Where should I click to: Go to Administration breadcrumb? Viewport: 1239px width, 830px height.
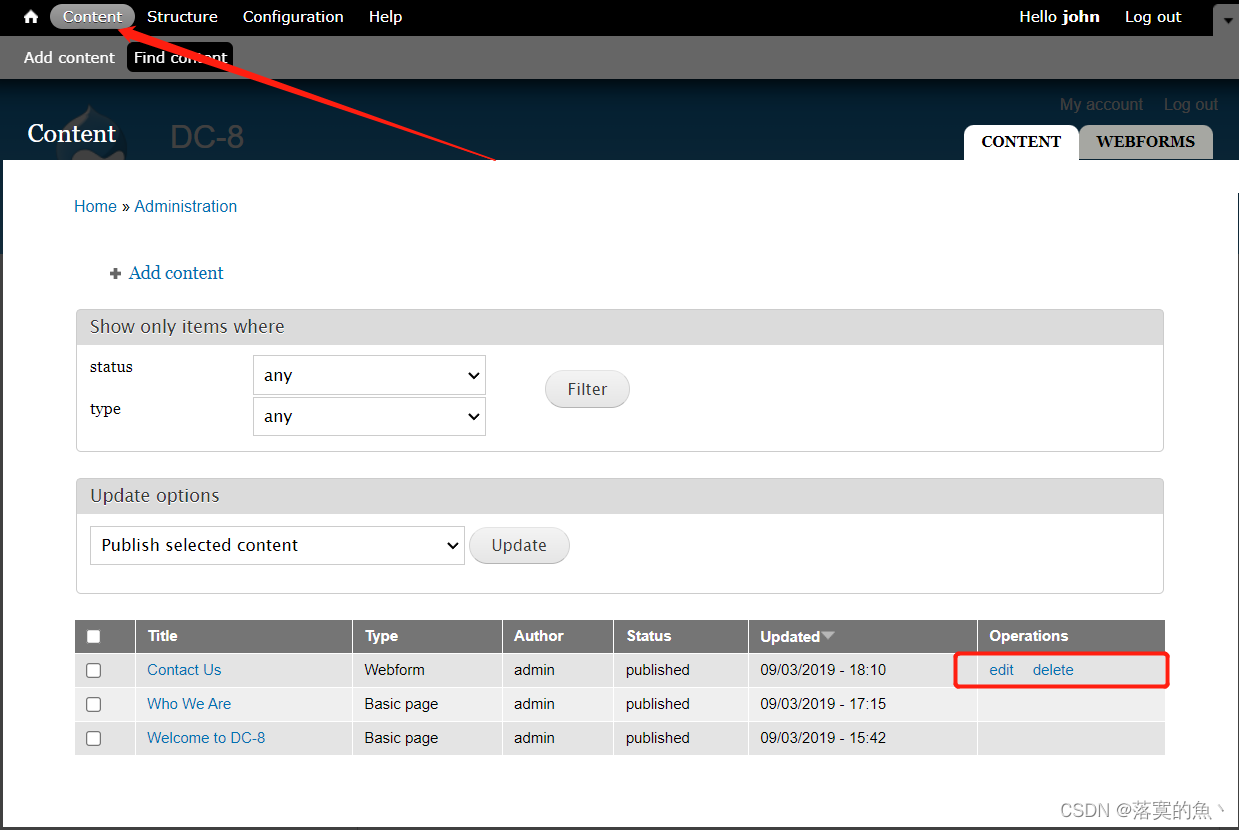[185, 206]
